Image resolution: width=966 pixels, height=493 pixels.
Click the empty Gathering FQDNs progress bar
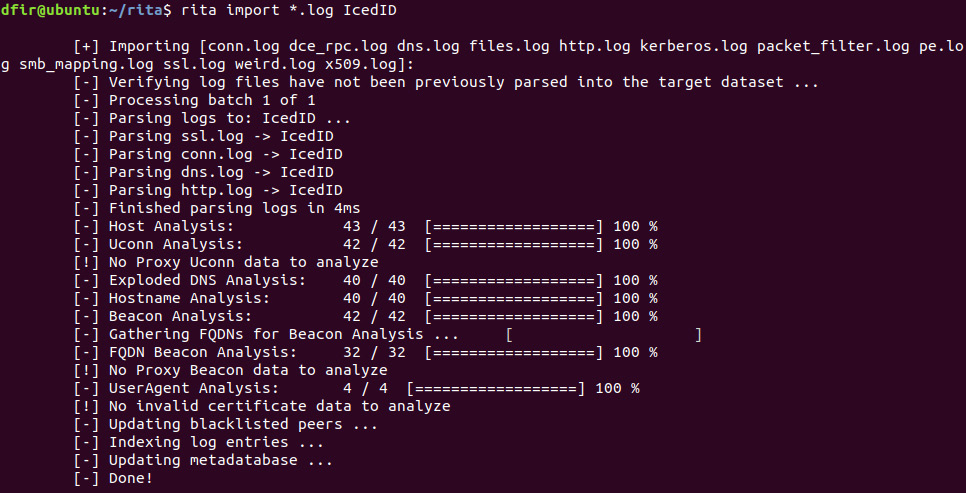point(604,335)
